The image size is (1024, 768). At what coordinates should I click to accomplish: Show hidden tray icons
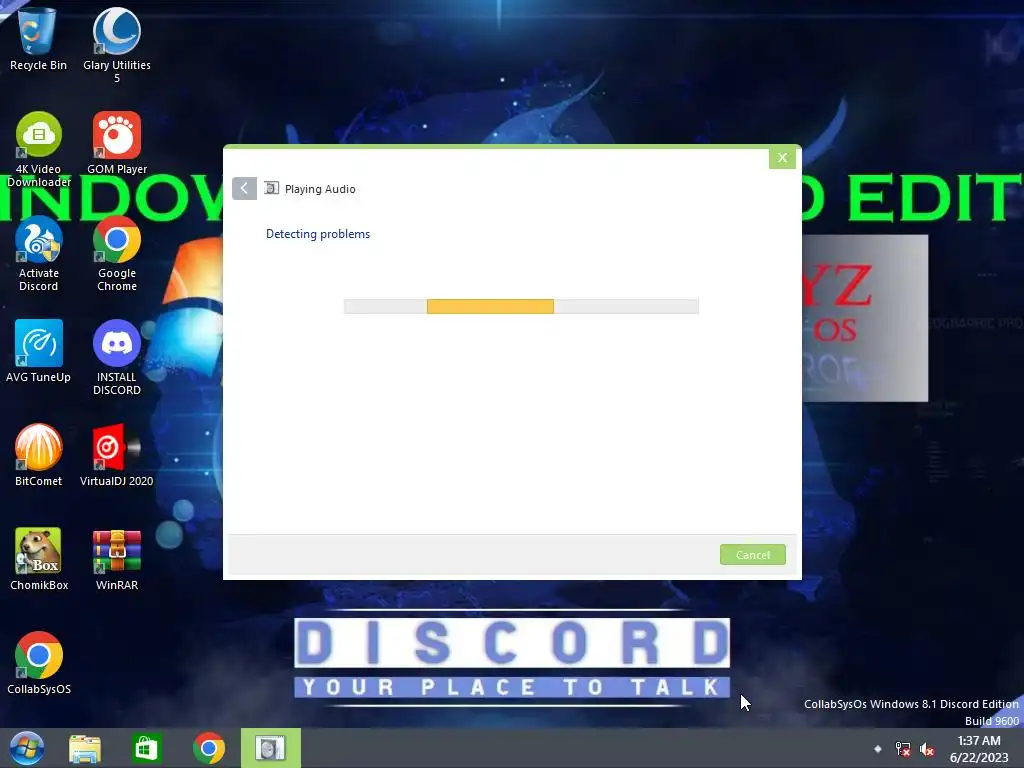pos(878,748)
